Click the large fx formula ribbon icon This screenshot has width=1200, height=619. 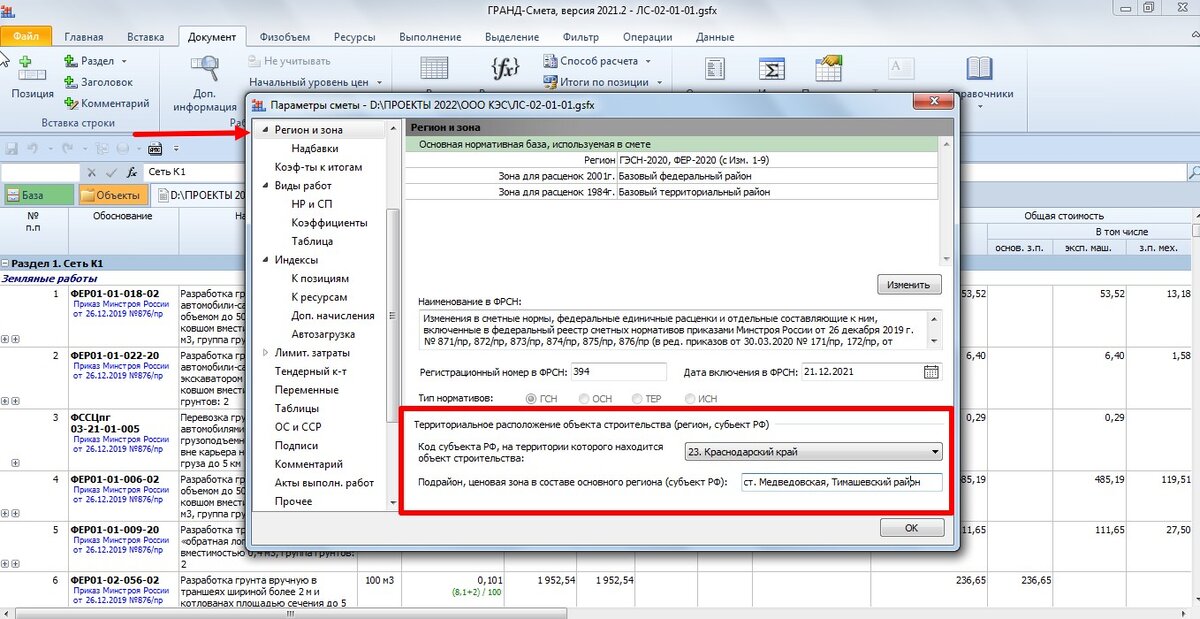tap(505, 68)
